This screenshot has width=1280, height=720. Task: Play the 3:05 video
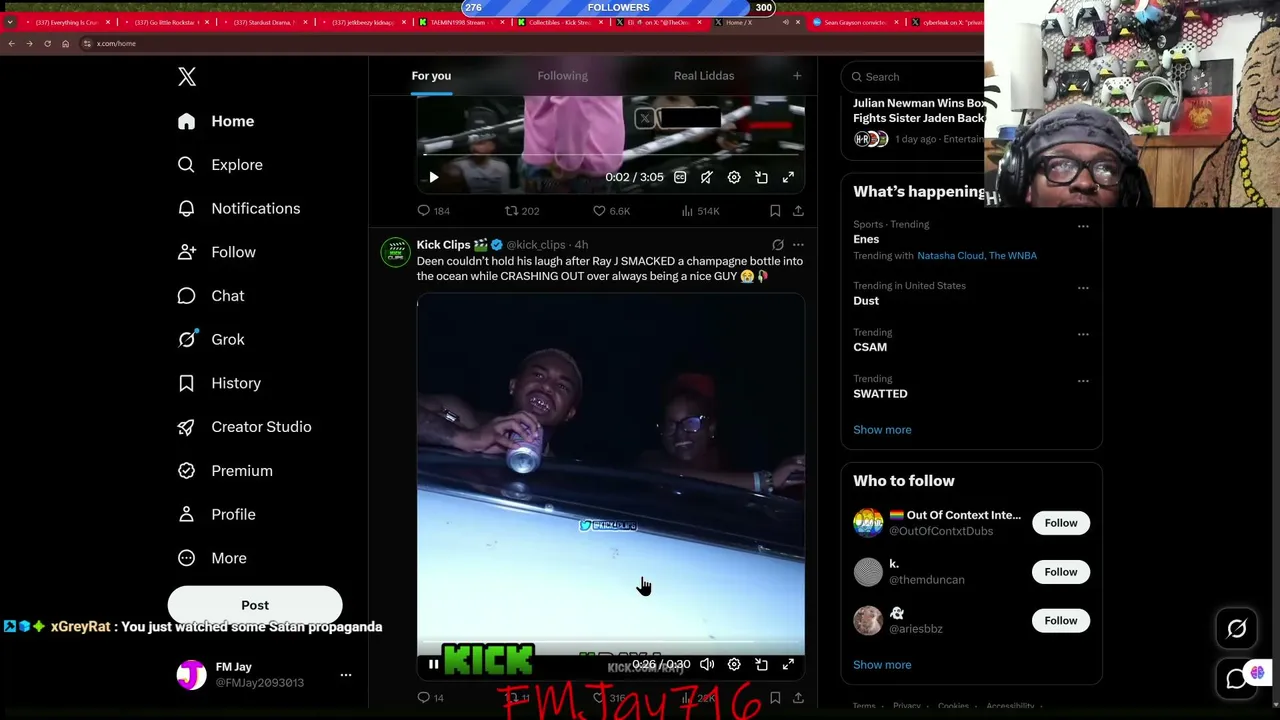(x=434, y=177)
